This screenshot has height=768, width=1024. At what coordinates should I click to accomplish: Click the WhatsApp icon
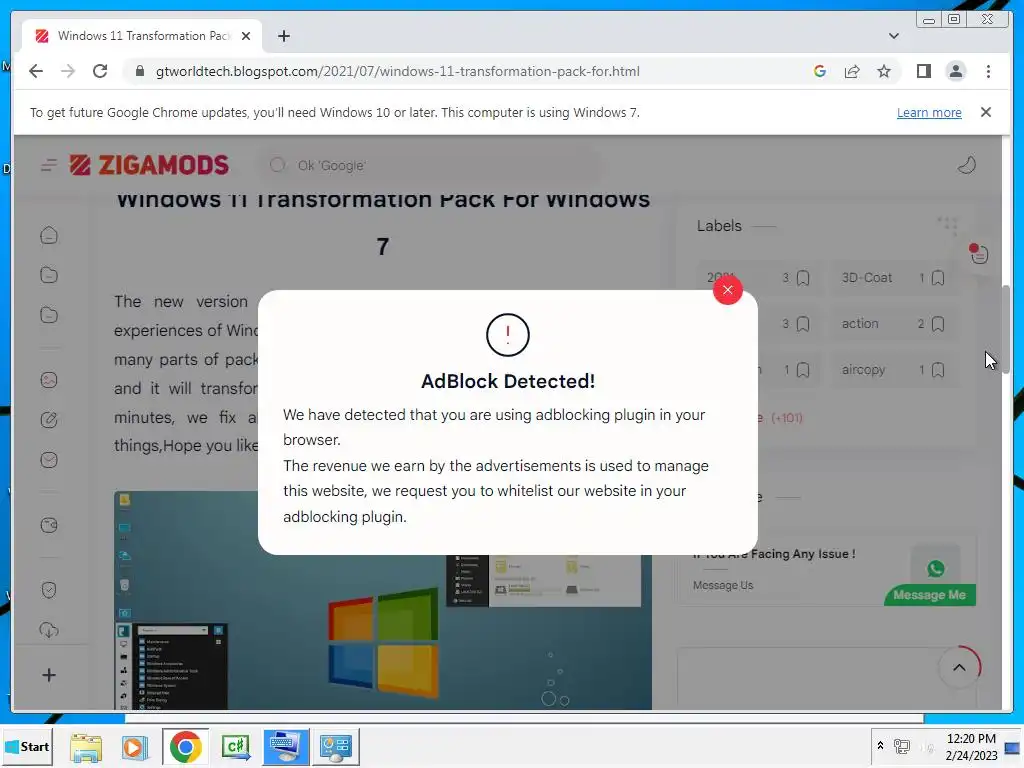point(935,569)
